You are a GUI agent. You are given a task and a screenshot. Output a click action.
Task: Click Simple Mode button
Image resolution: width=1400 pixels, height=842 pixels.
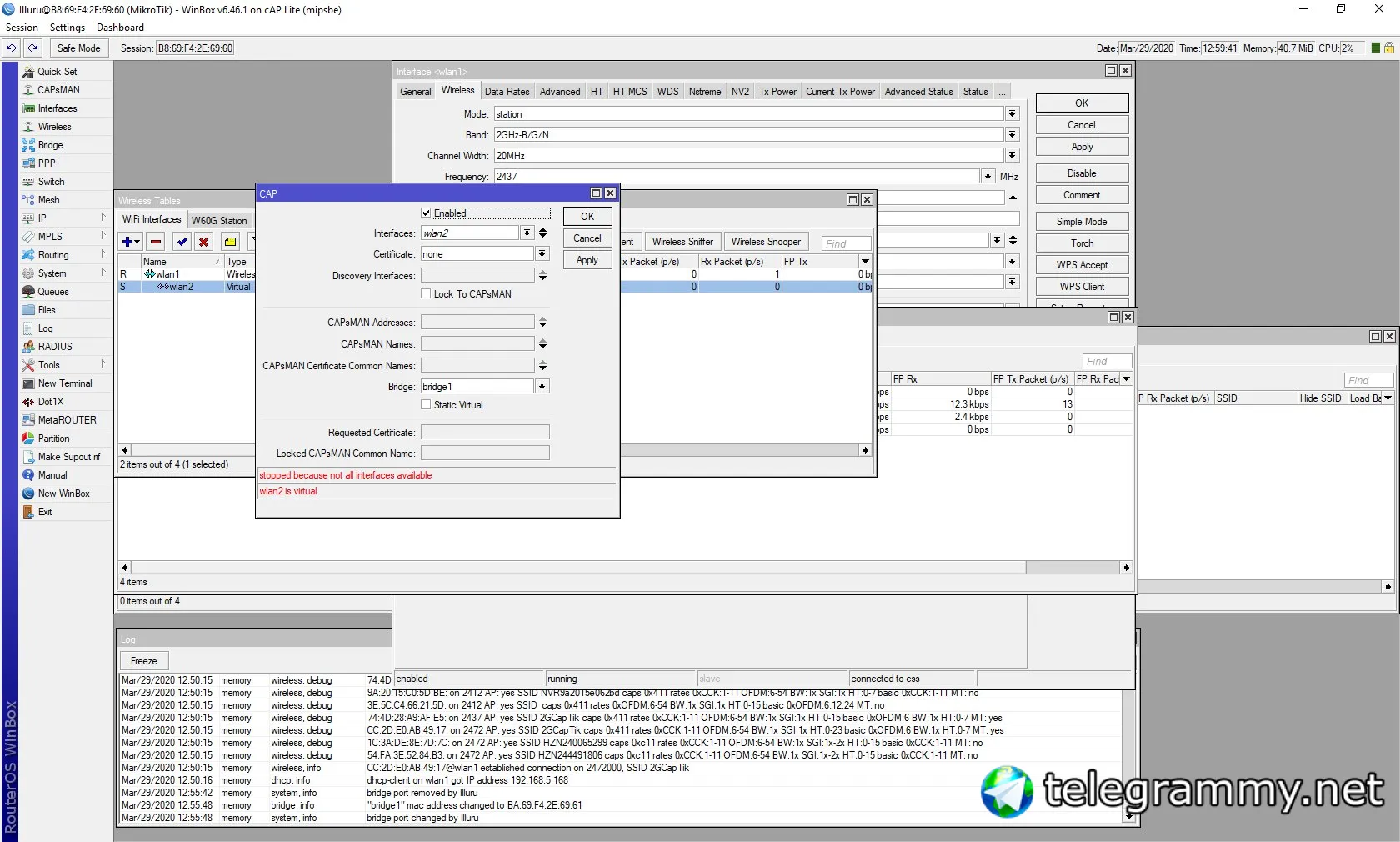click(x=1082, y=222)
